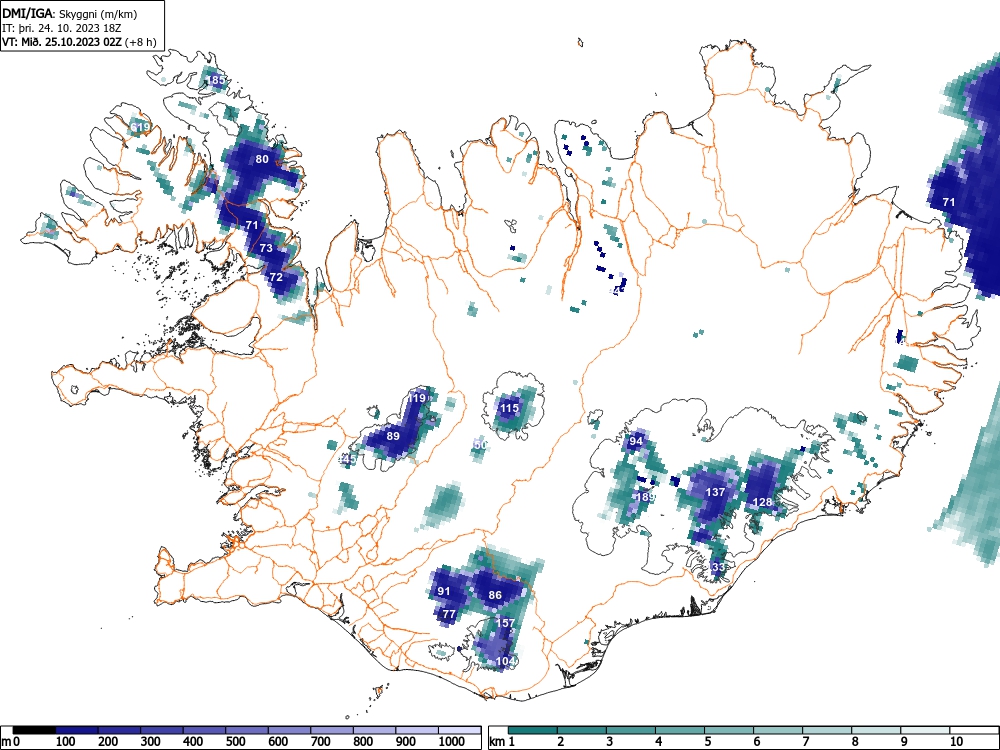Click the legend swatch between 900 and 1000 m
1000x750 pixels.
417,730
